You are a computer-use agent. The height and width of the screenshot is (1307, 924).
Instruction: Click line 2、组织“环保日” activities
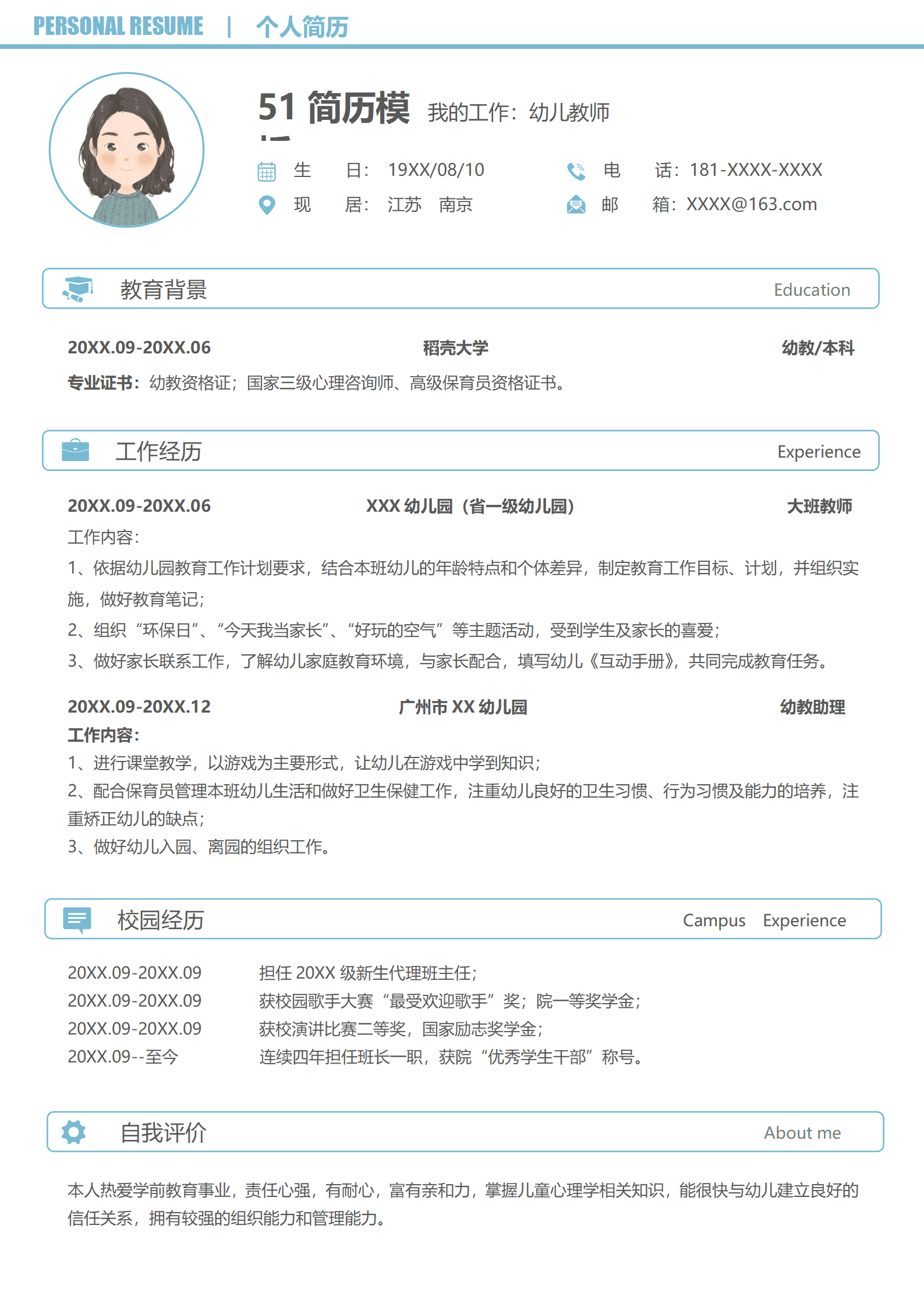point(394,631)
